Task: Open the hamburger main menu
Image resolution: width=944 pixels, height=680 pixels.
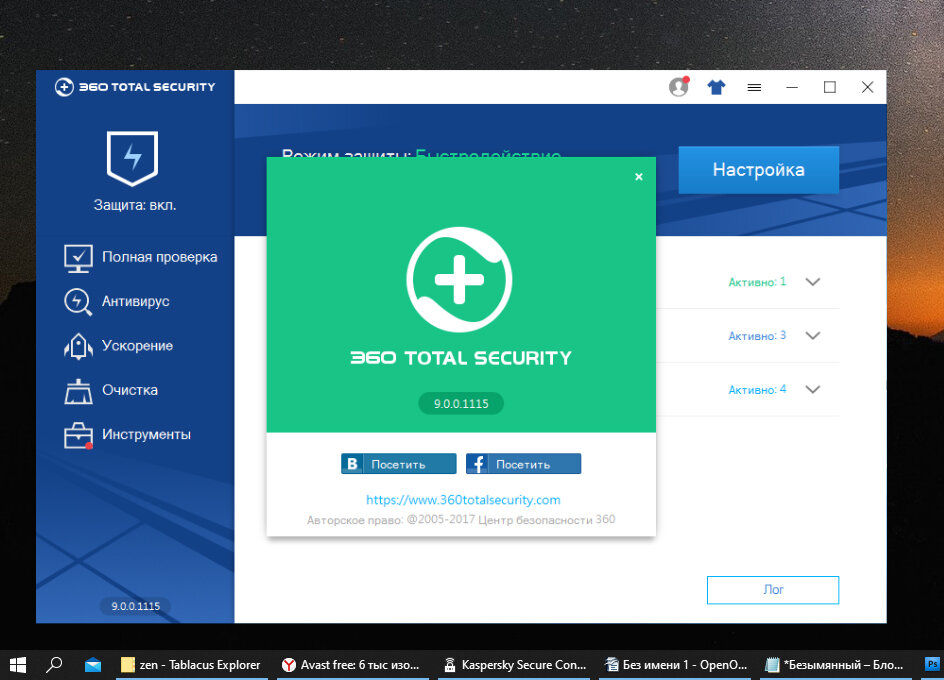Action: [754, 87]
